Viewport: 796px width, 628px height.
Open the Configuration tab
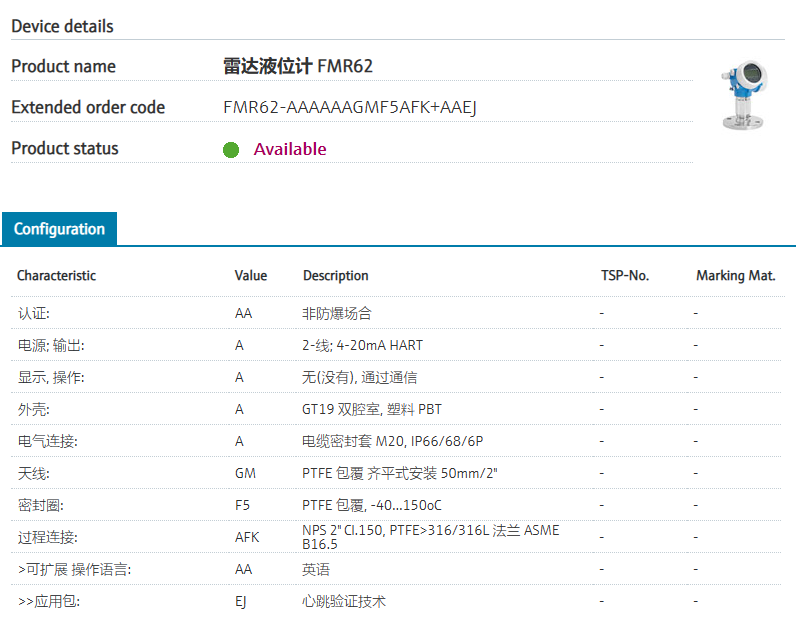(59, 229)
